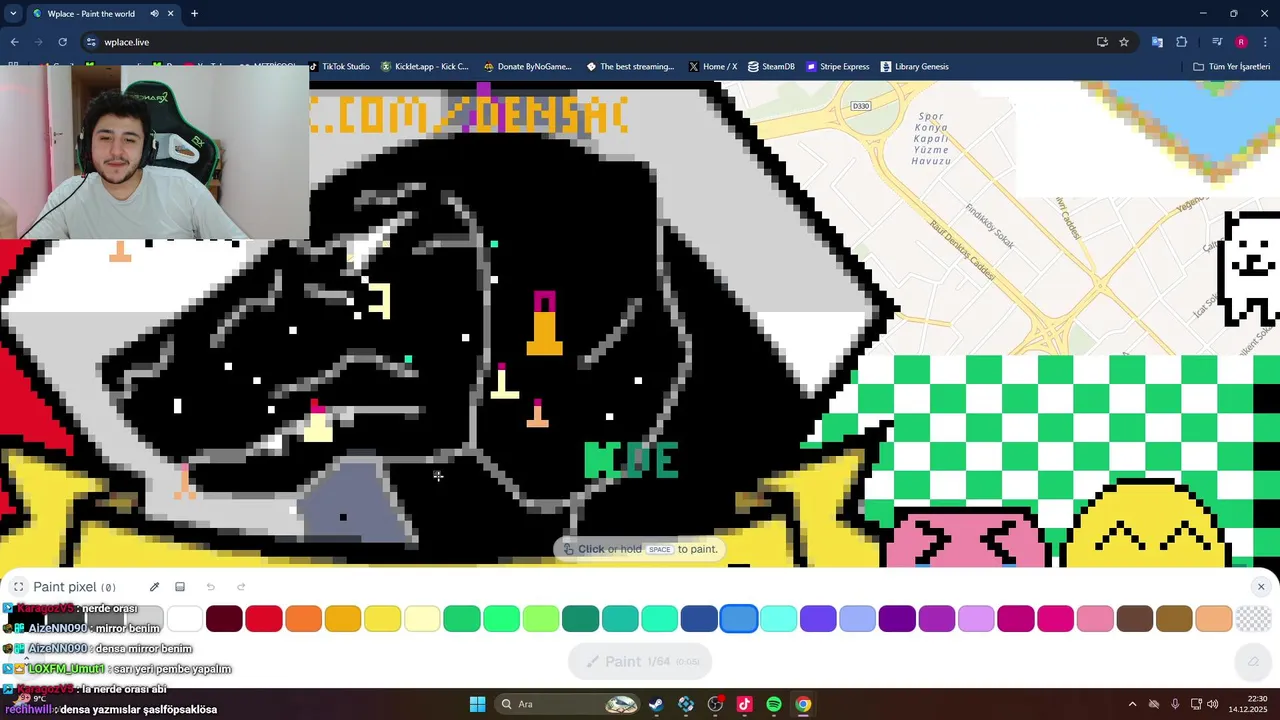Open the SteamDB bookmark

[x=771, y=67]
